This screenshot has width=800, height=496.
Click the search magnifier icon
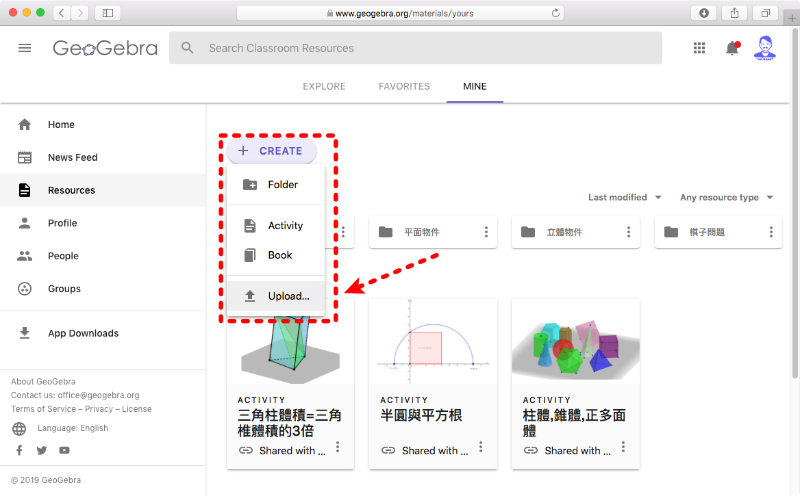187,48
